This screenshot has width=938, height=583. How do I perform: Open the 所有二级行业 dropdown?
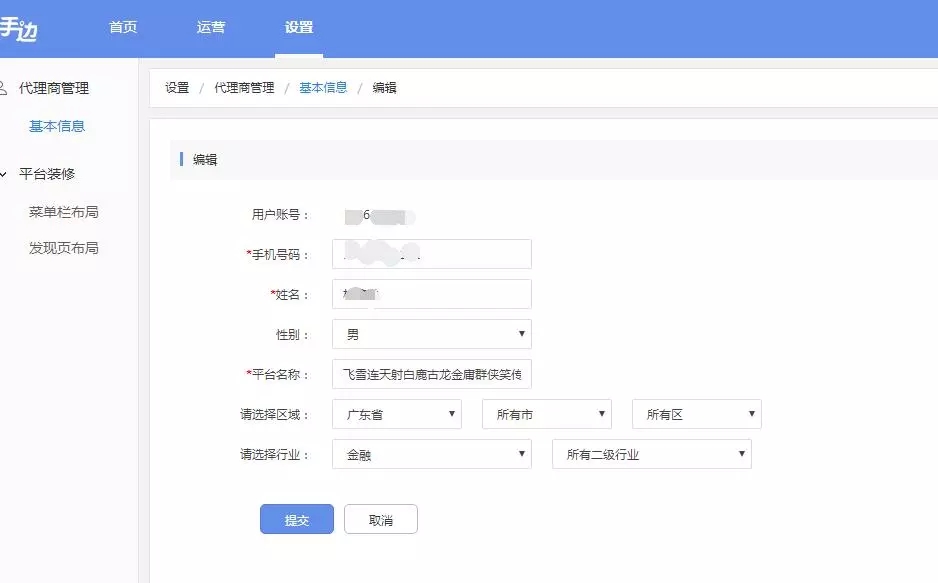(x=651, y=454)
